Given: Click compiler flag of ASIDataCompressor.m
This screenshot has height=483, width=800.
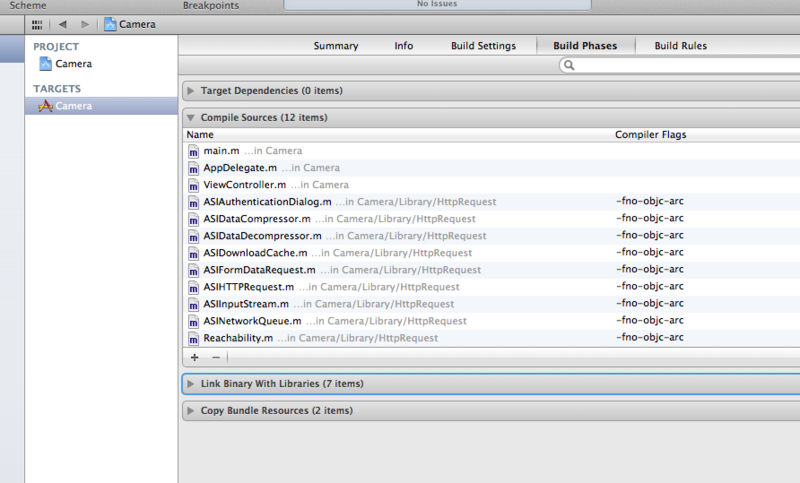Looking at the screenshot, I should pyautogui.click(x=649, y=218).
